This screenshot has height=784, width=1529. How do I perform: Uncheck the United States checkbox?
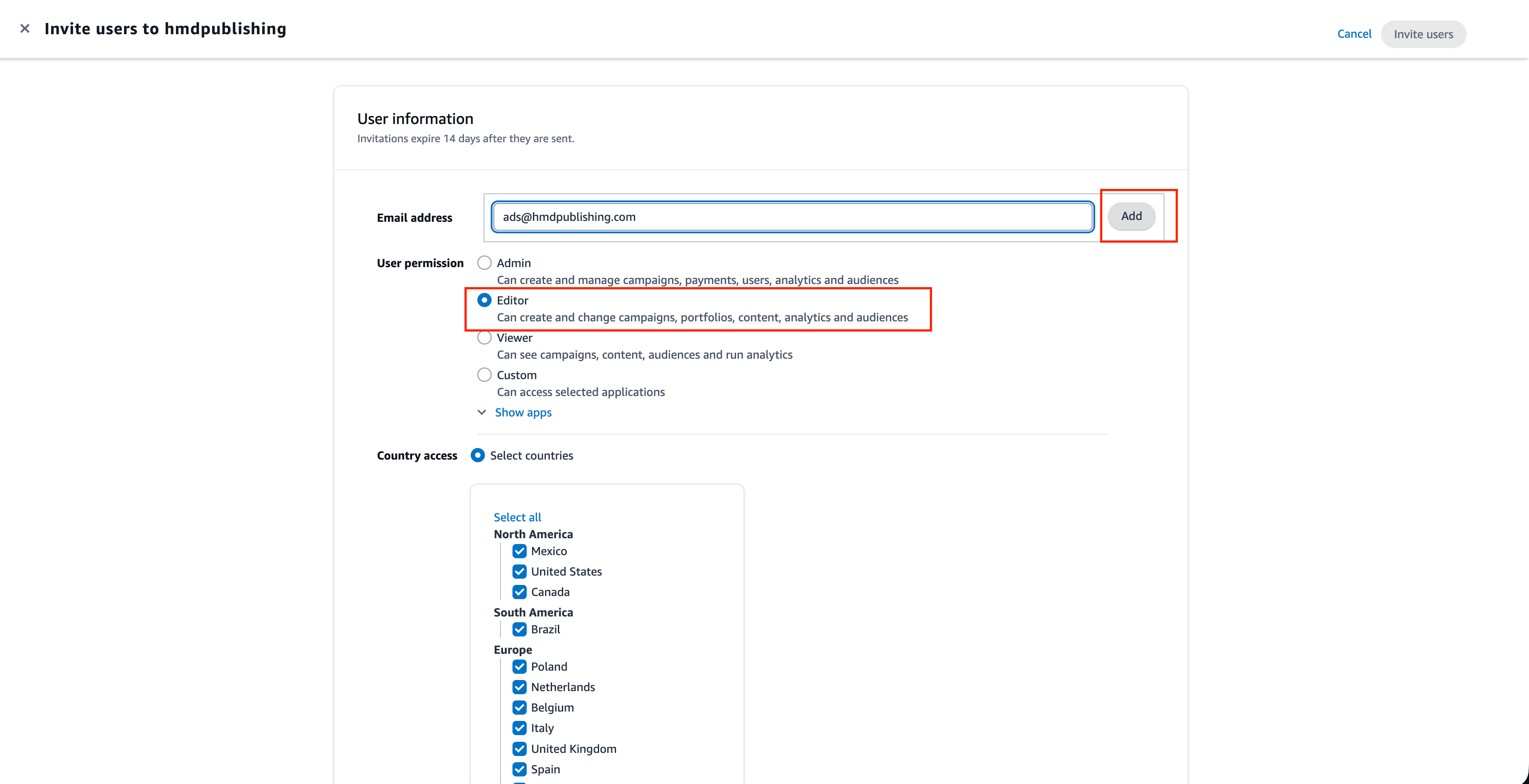[x=519, y=571]
